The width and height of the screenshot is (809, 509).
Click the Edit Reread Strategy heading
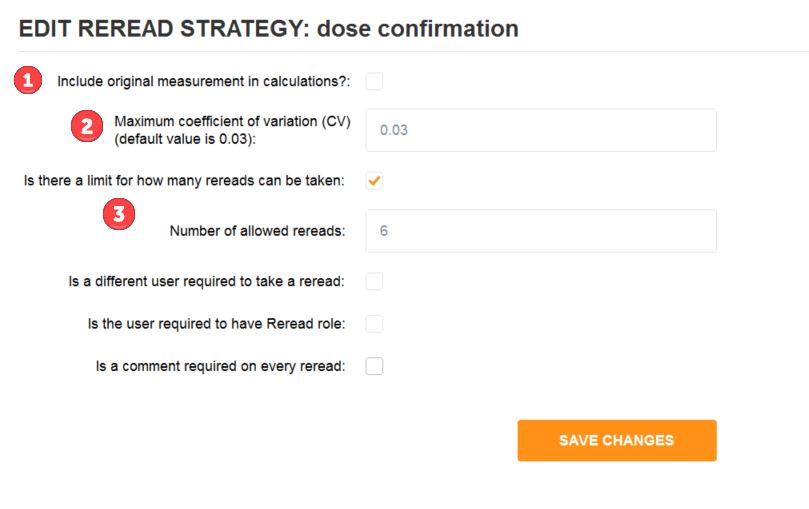tap(268, 28)
